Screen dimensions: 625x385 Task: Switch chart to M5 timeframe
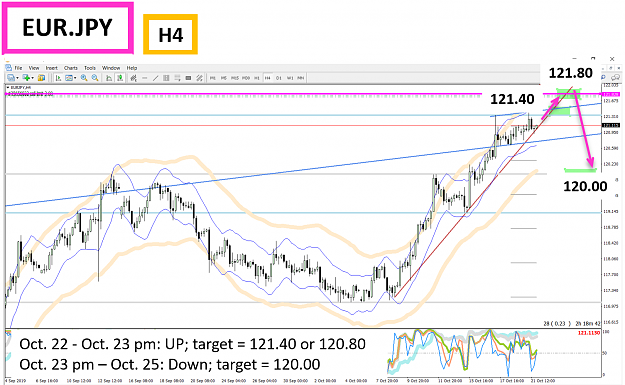(224, 78)
